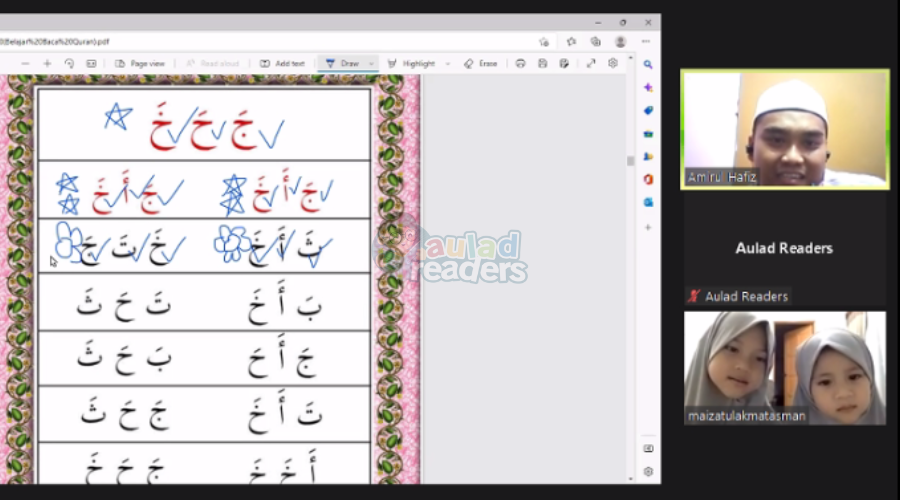The height and width of the screenshot is (500, 900).
Task: Click the browser address bar
Action: (x=270, y=42)
